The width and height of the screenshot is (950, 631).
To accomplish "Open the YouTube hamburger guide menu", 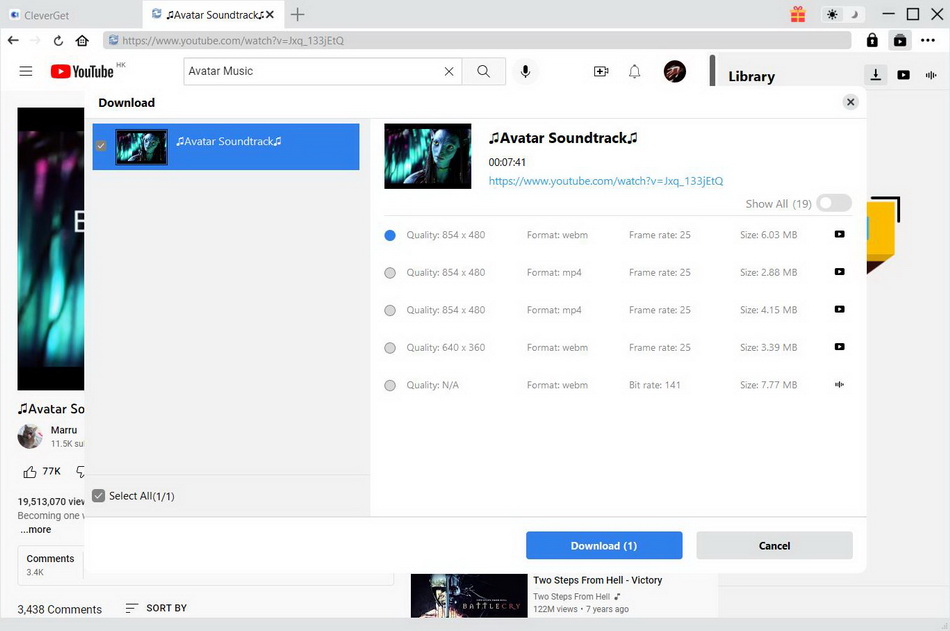I will 26,71.
